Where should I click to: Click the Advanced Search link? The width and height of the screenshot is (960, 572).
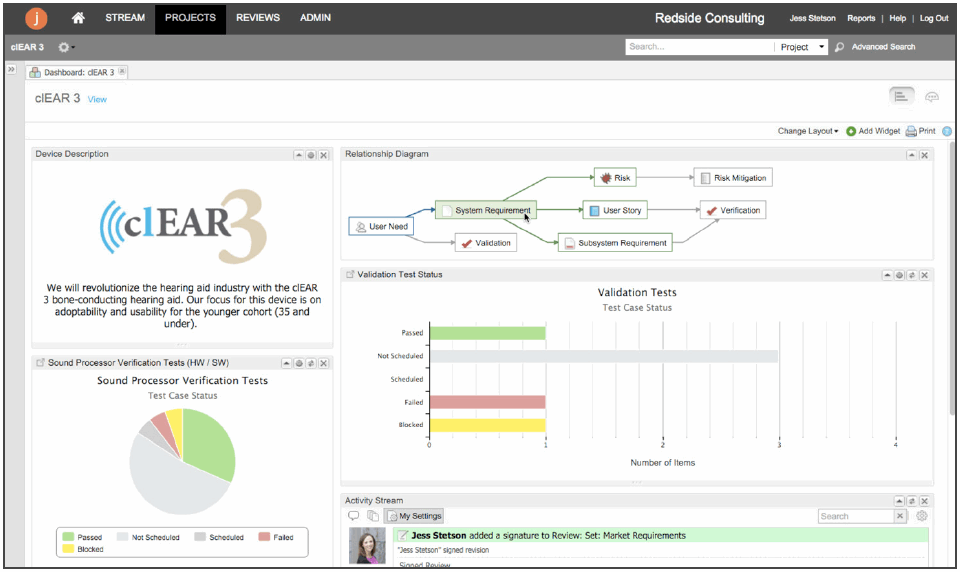[x=883, y=47]
